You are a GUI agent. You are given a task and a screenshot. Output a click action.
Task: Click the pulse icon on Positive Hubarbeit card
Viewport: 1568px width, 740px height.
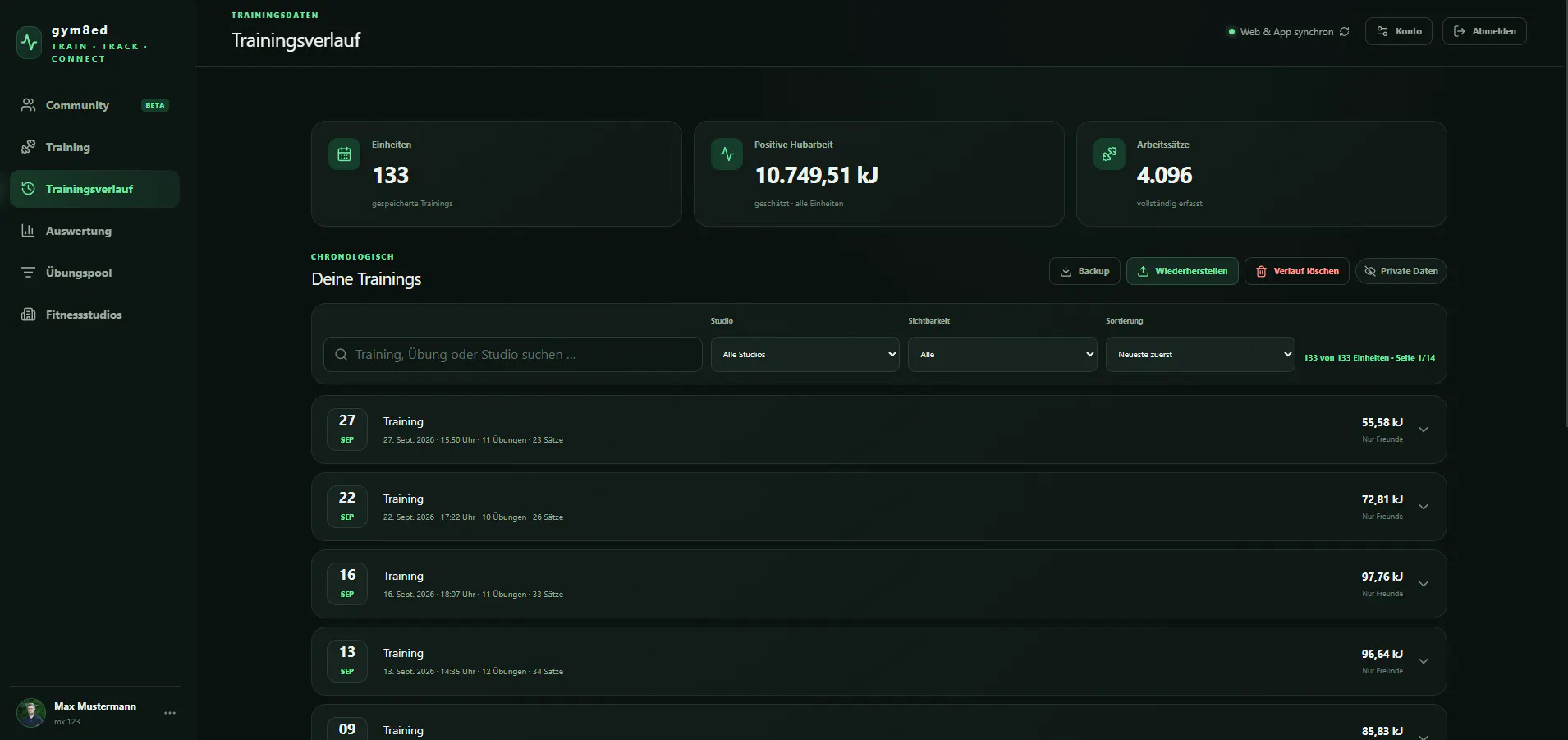[x=727, y=154]
